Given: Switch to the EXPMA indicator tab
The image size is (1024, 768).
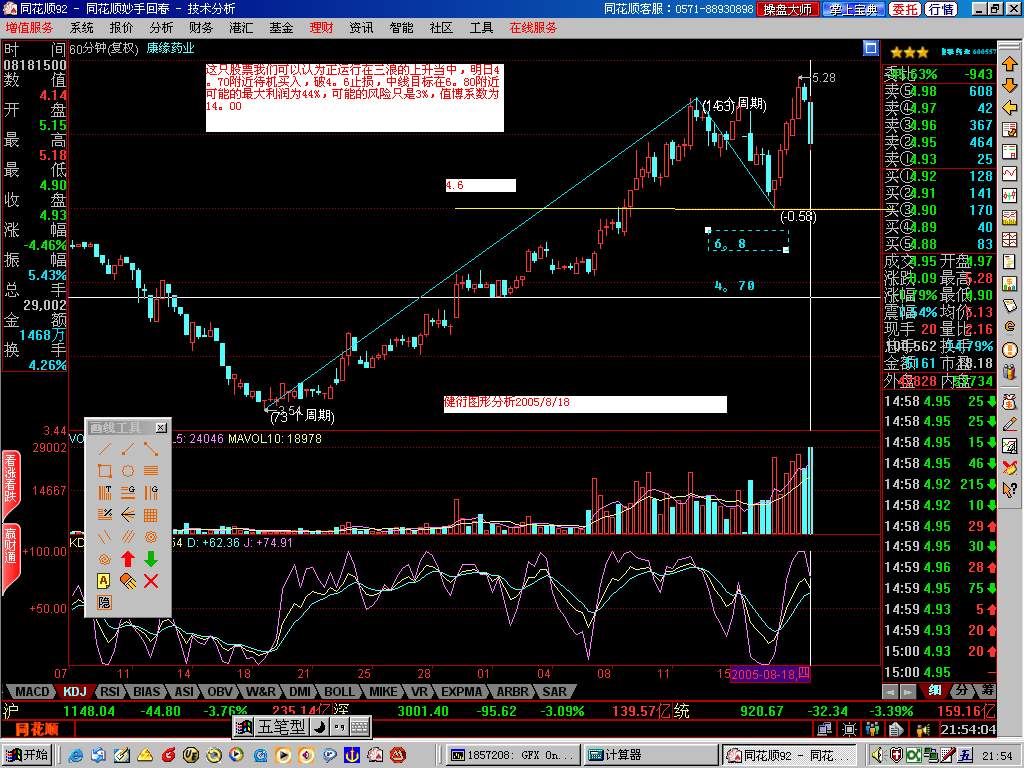Looking at the screenshot, I should click(x=461, y=691).
